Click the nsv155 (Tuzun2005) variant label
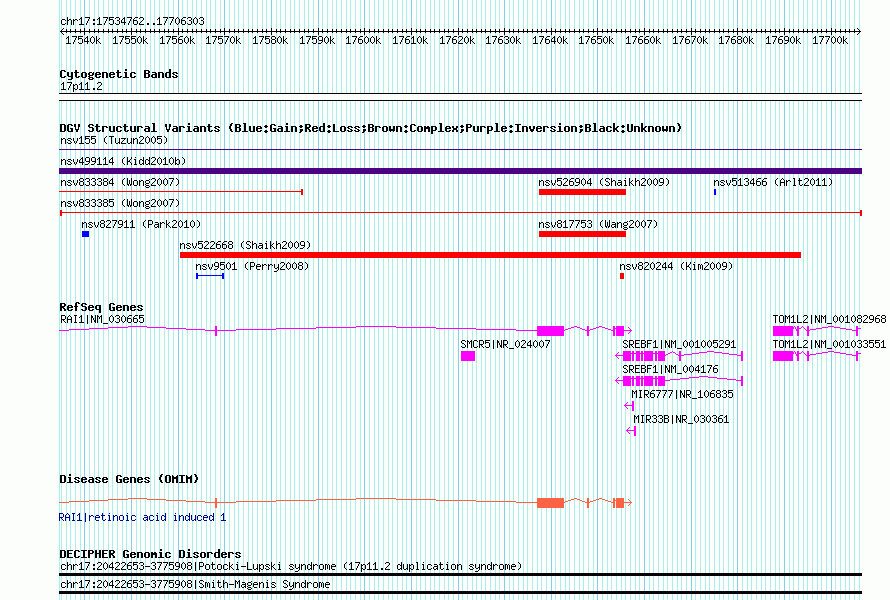The image size is (890, 600). (x=114, y=140)
